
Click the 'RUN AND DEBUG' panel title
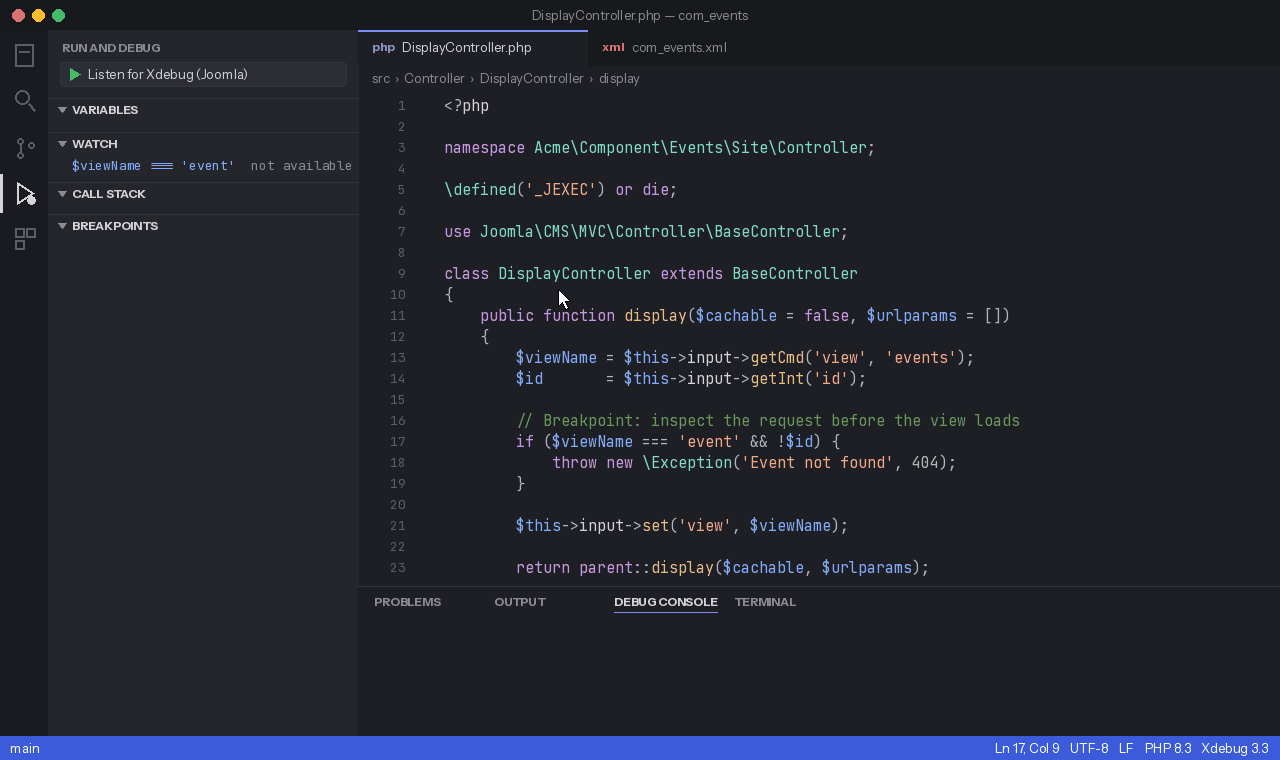(x=111, y=48)
